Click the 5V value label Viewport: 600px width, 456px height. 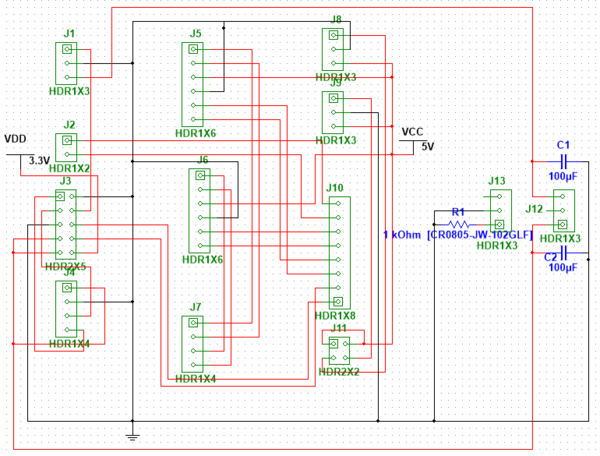click(x=428, y=146)
